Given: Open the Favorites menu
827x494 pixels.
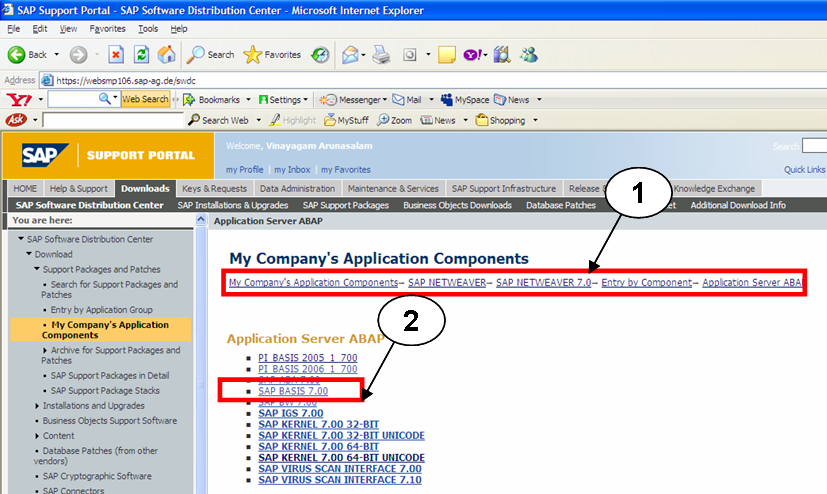Looking at the screenshot, I should 107,28.
